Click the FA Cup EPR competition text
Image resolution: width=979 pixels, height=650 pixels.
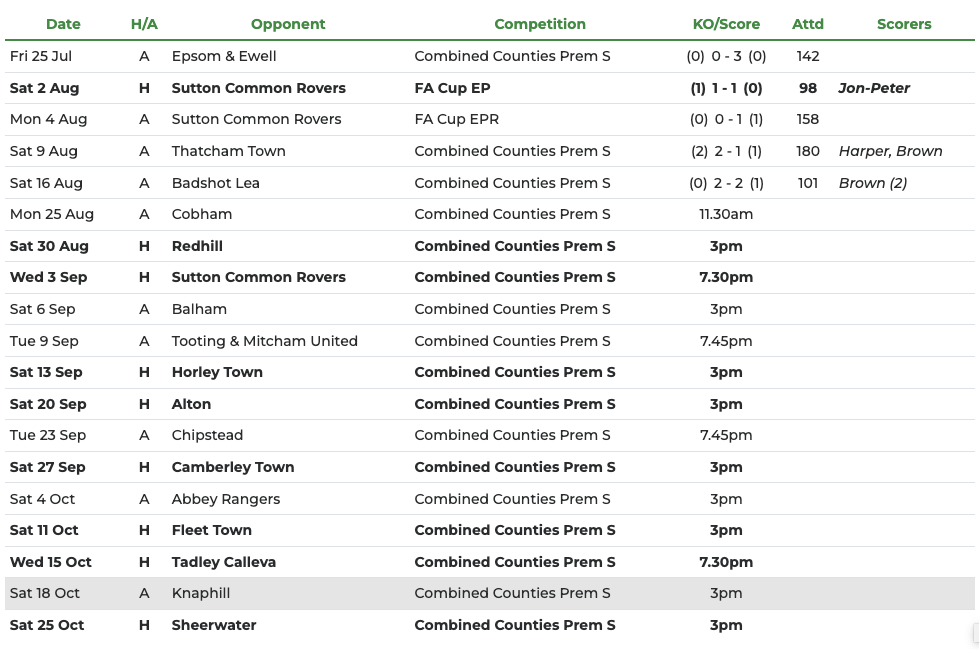[456, 119]
